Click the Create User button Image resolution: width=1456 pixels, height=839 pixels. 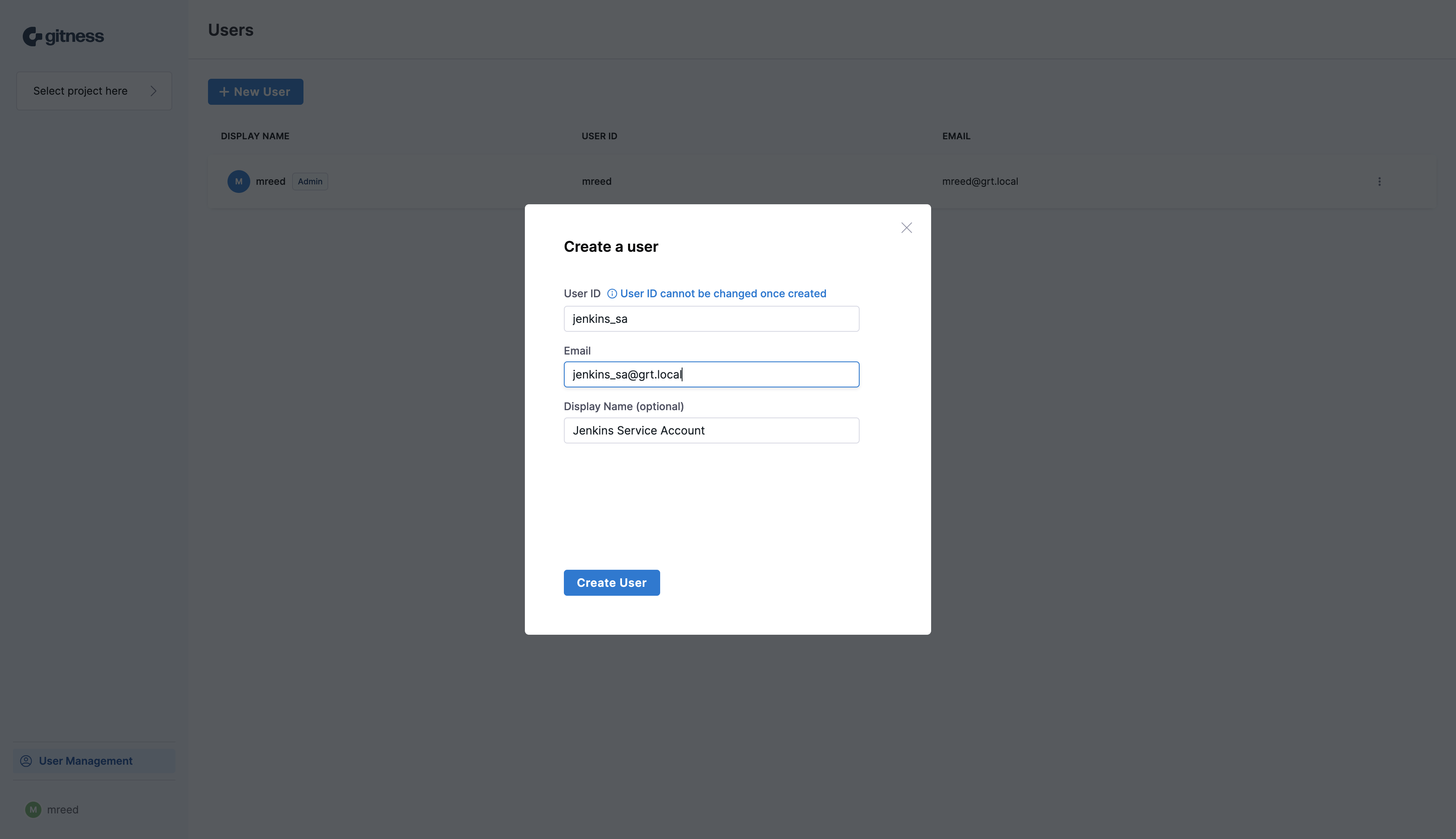[611, 583]
